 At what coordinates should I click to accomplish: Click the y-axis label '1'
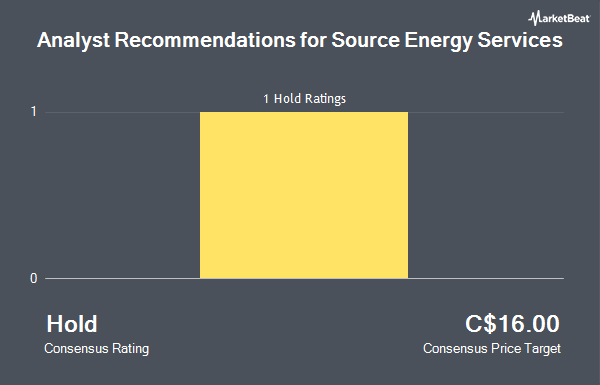[34, 112]
